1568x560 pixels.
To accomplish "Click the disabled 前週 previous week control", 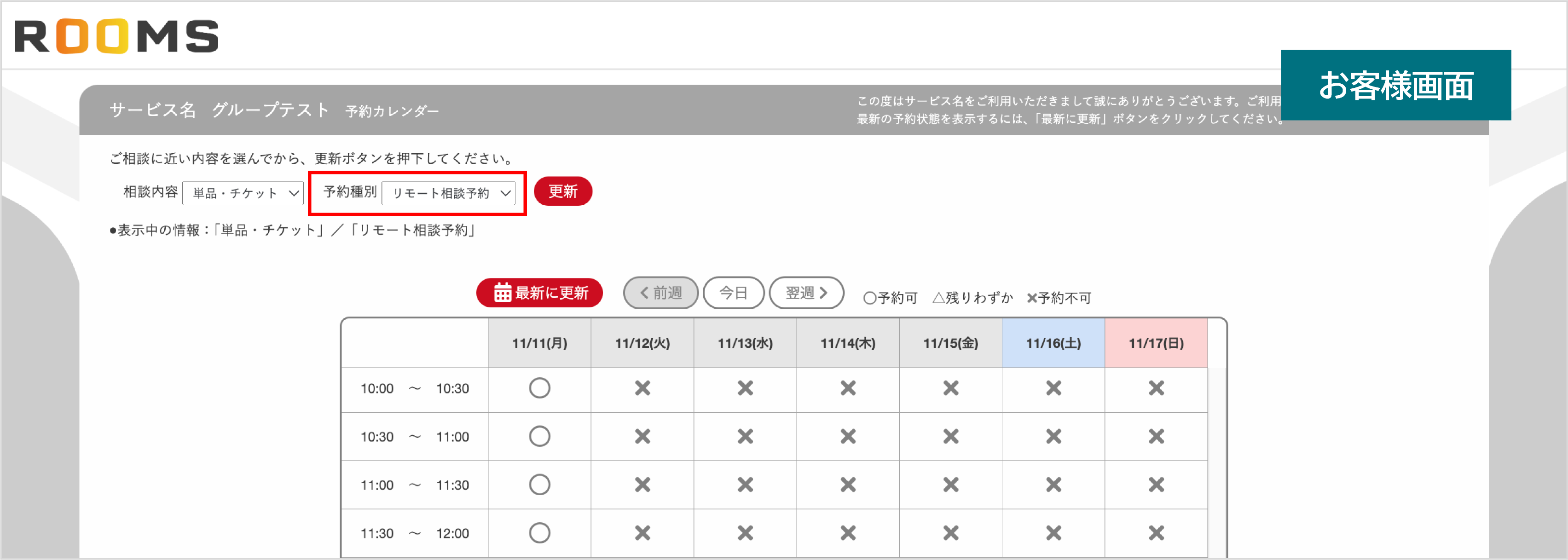I will (x=660, y=293).
